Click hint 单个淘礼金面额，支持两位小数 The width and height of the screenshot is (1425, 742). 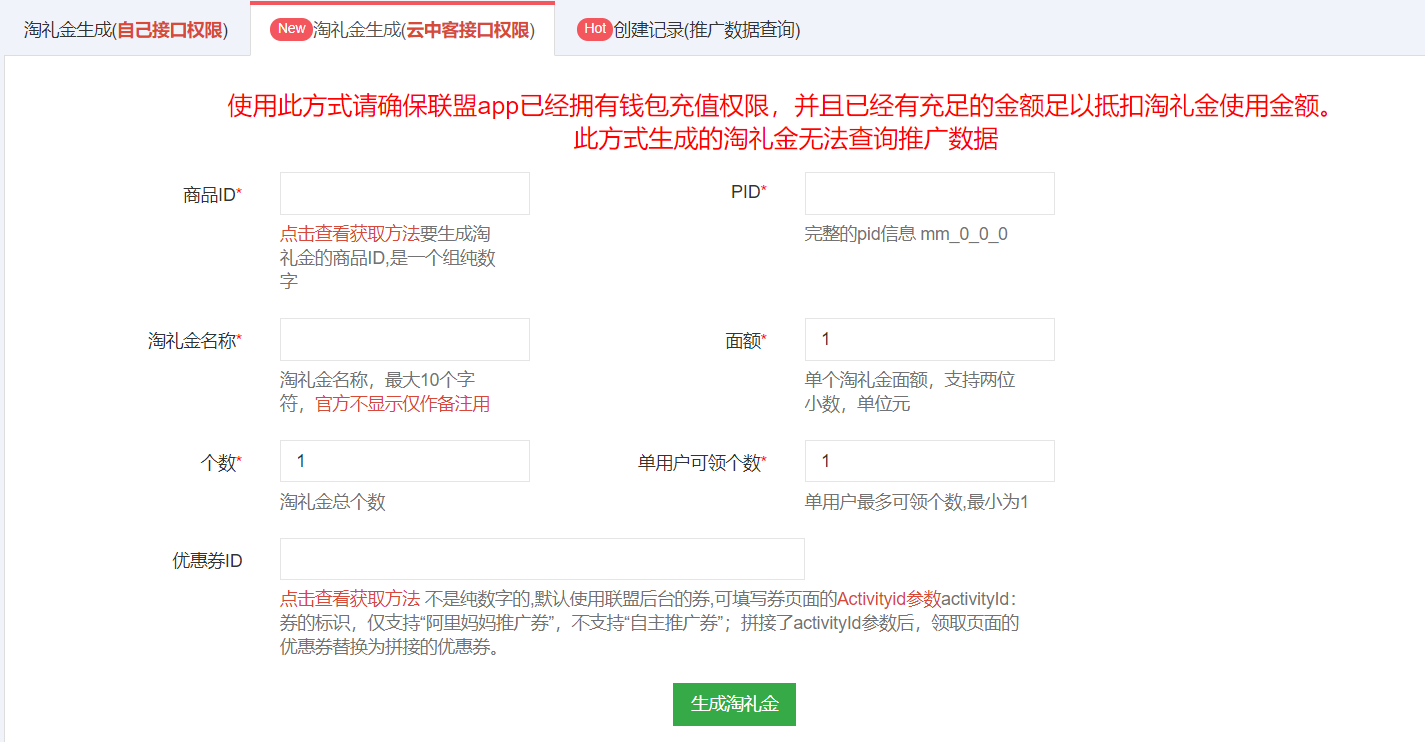pyautogui.click(x=910, y=392)
